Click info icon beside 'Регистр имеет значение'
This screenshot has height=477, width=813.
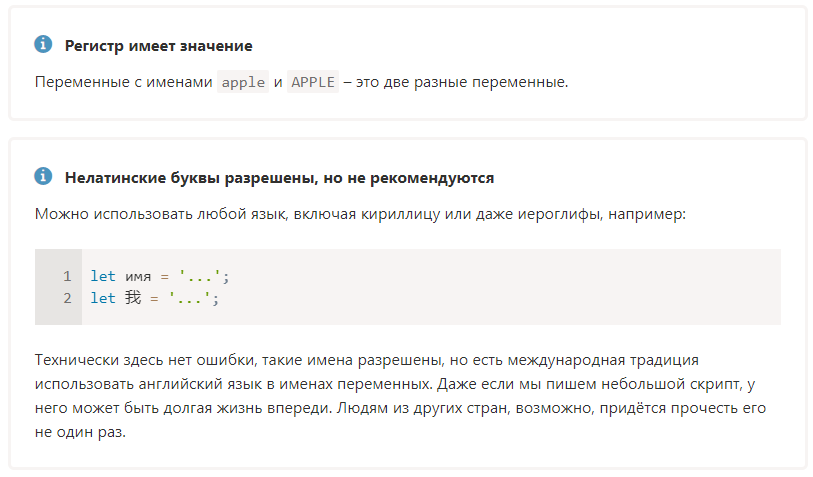(43, 44)
